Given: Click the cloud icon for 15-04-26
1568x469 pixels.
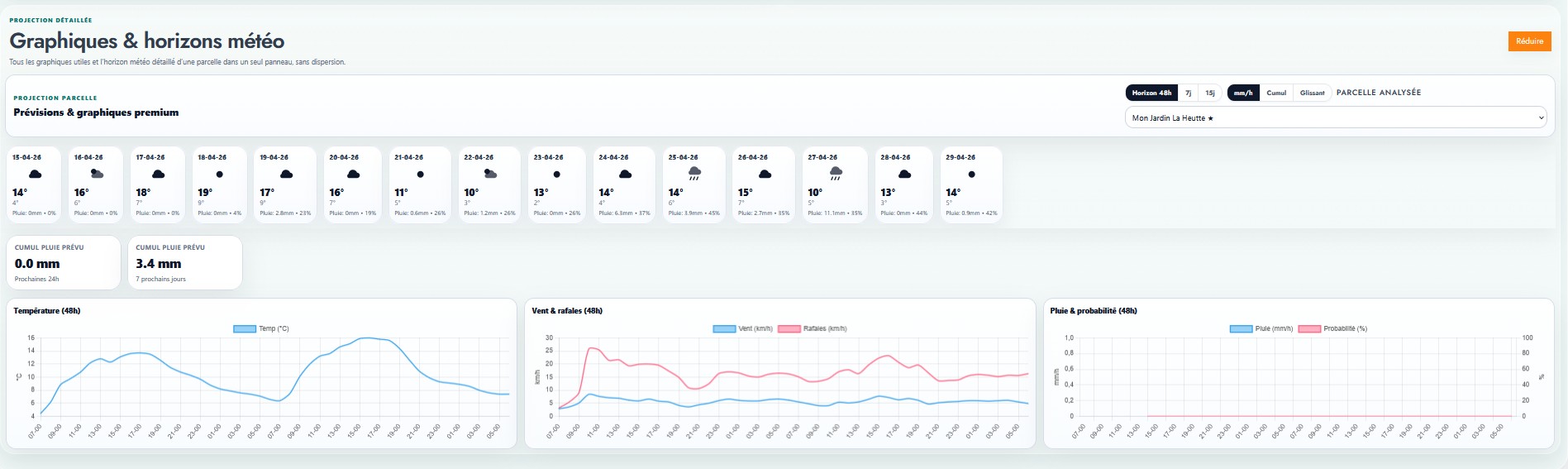Looking at the screenshot, I should (x=36, y=175).
